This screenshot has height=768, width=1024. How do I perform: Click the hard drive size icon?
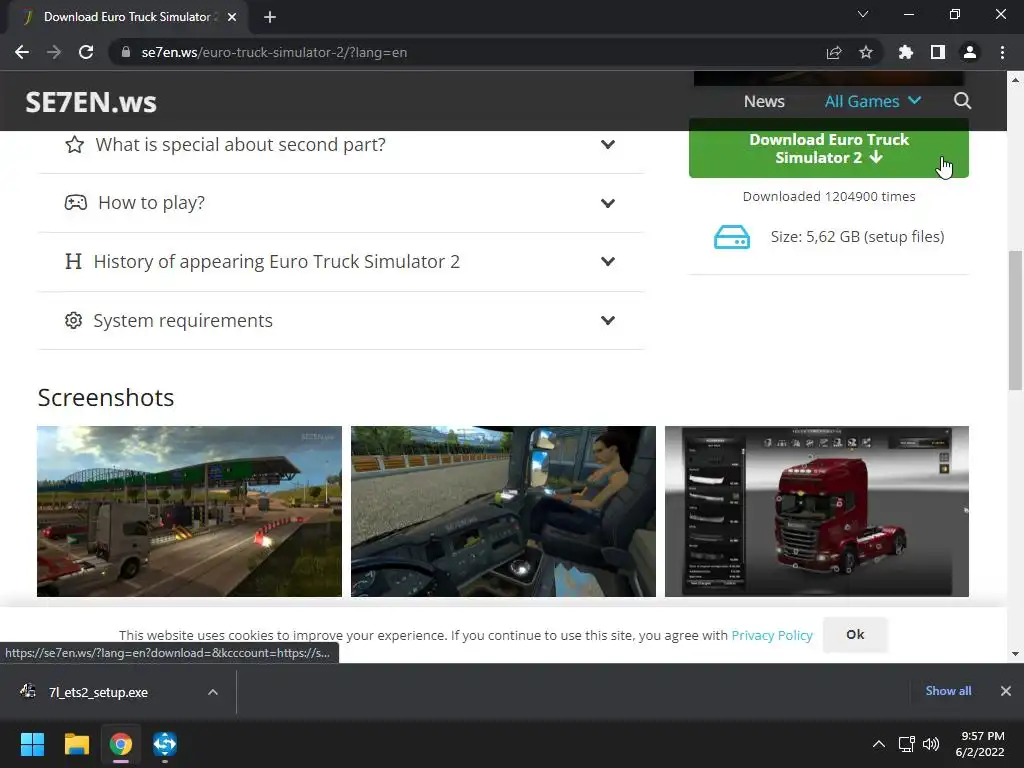pyautogui.click(x=731, y=237)
